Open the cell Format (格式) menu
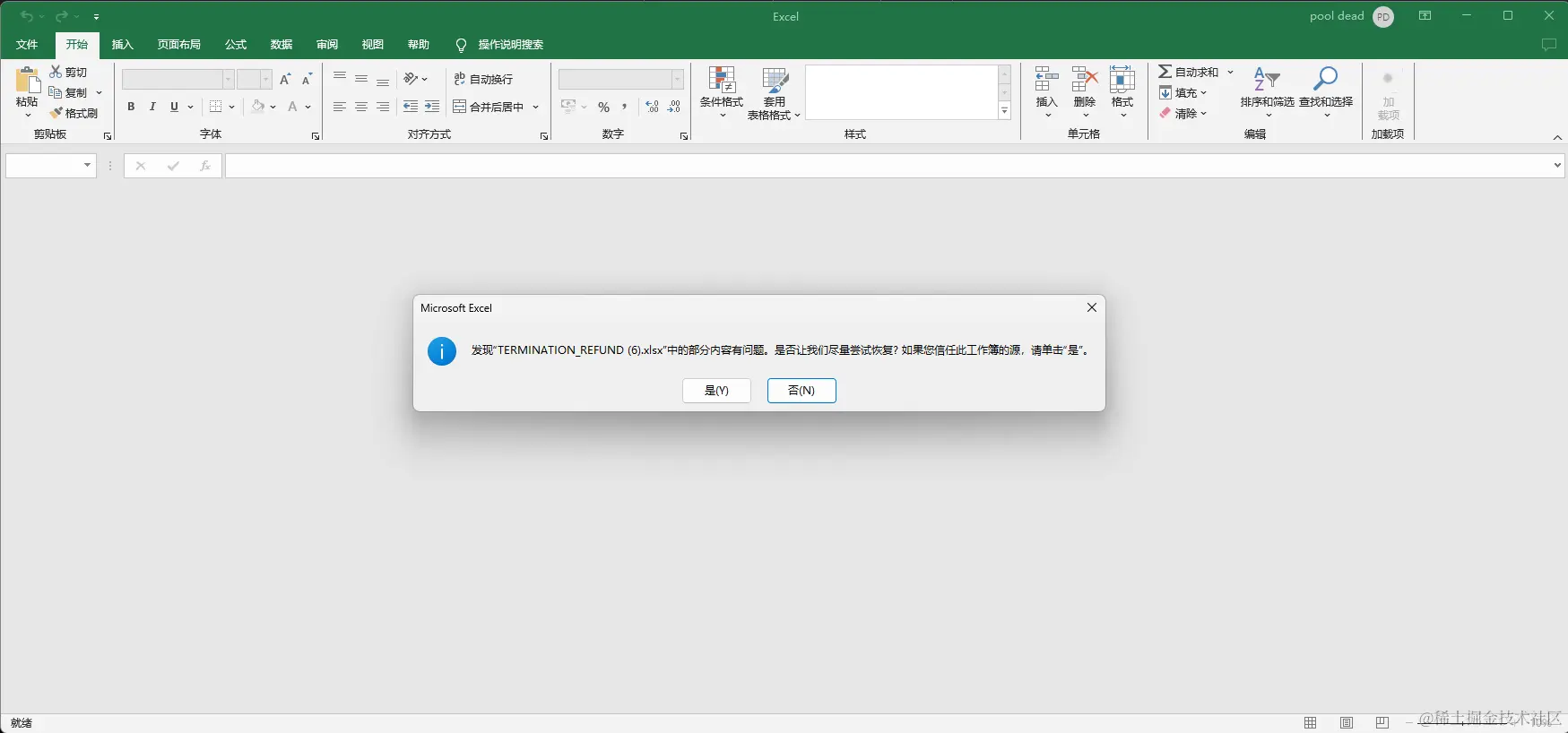The width and height of the screenshot is (1568, 733). pos(1122,91)
